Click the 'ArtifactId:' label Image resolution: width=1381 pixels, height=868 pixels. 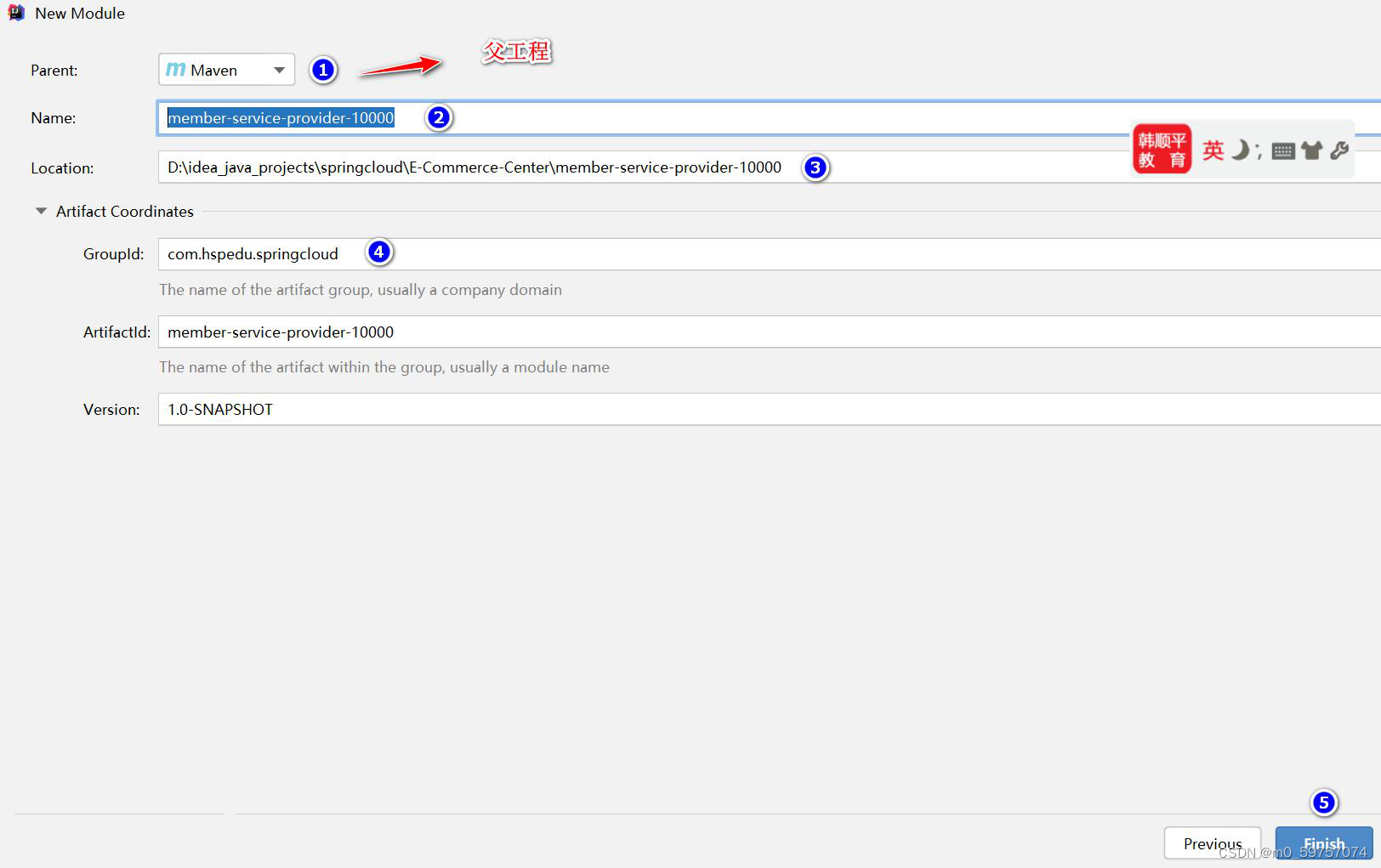117,332
